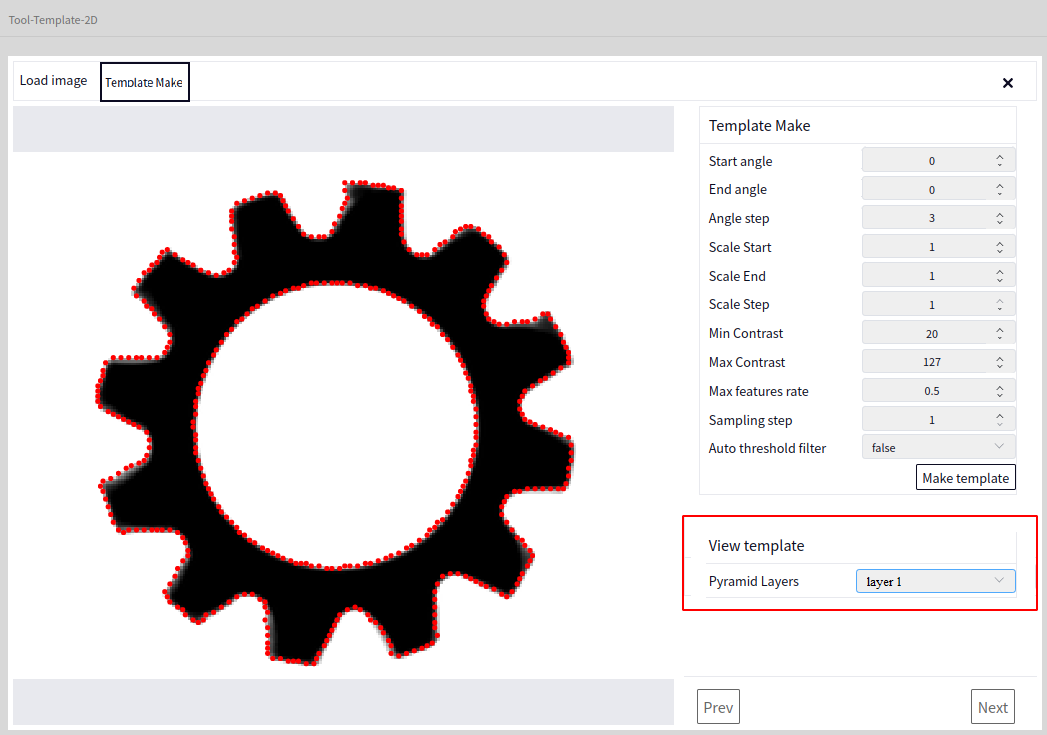Screen dimensions: 1047x735
Task: Increase Scale Step with up arrow
Action: (x=1000, y=300)
